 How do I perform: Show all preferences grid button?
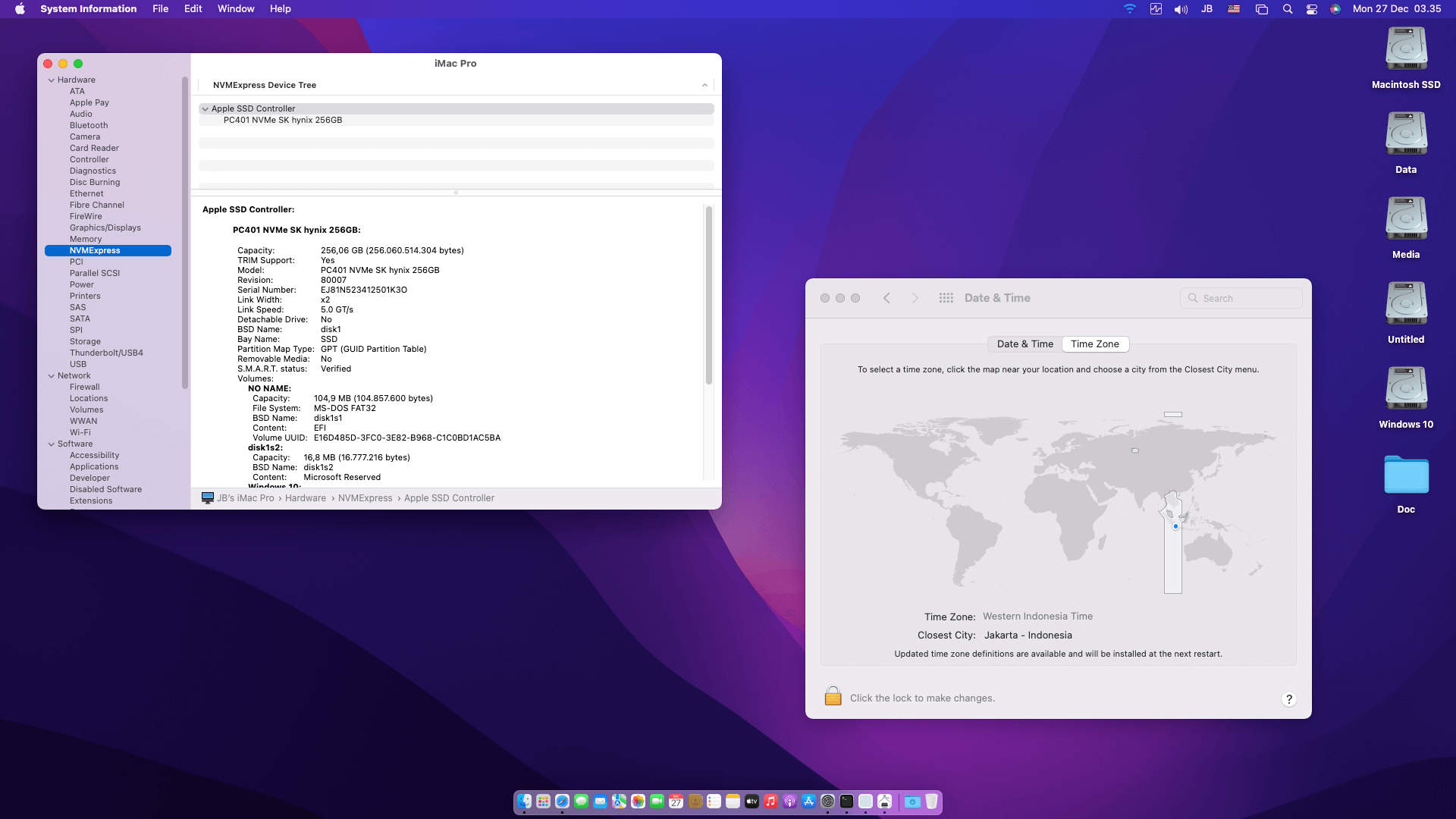pyautogui.click(x=946, y=298)
